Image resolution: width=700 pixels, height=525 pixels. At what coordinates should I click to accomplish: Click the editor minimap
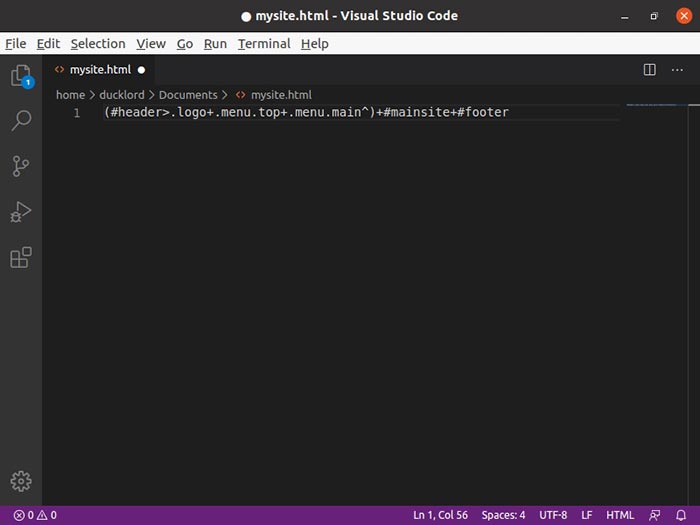(656, 105)
